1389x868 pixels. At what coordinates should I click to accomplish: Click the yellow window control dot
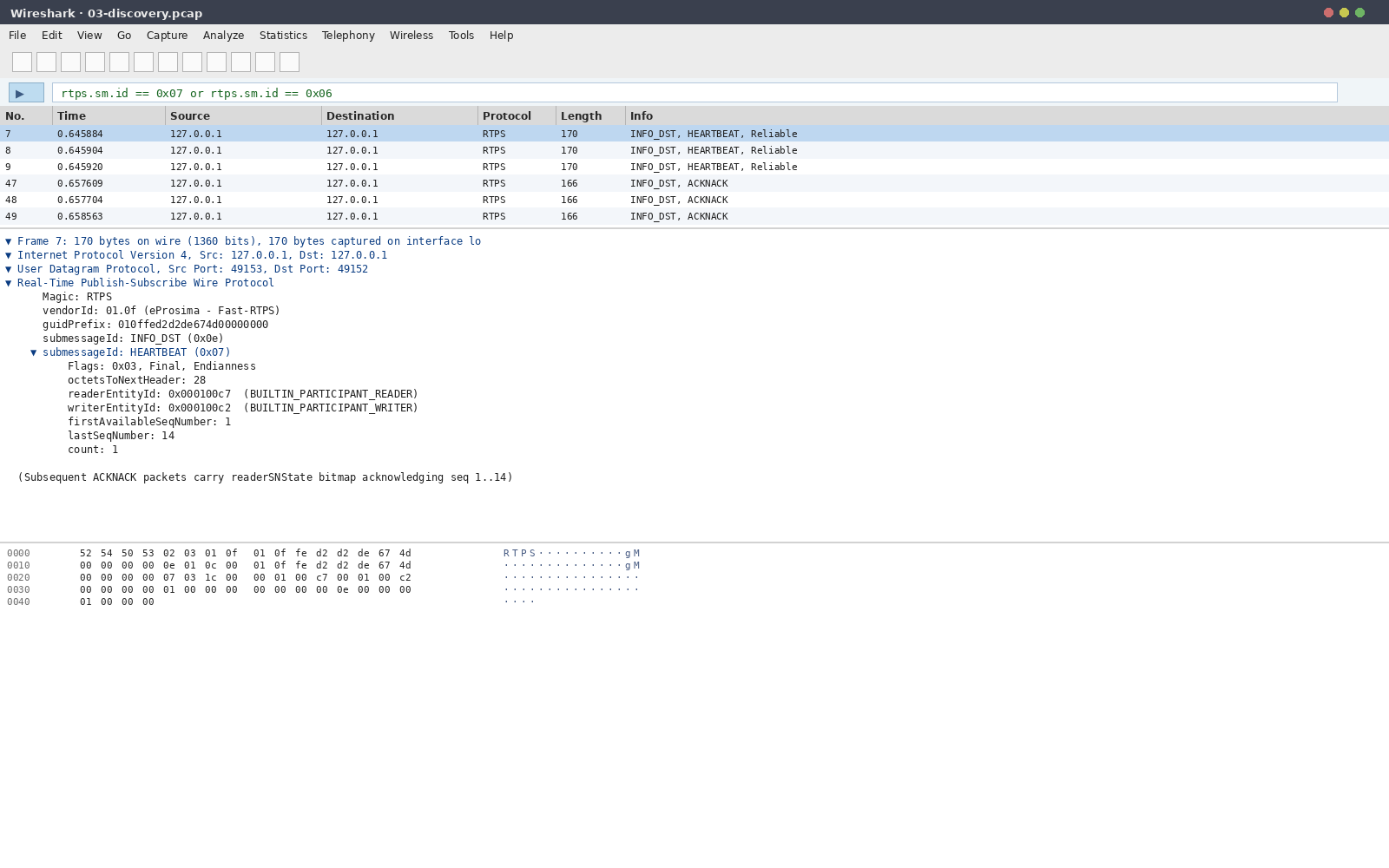(x=1344, y=12)
